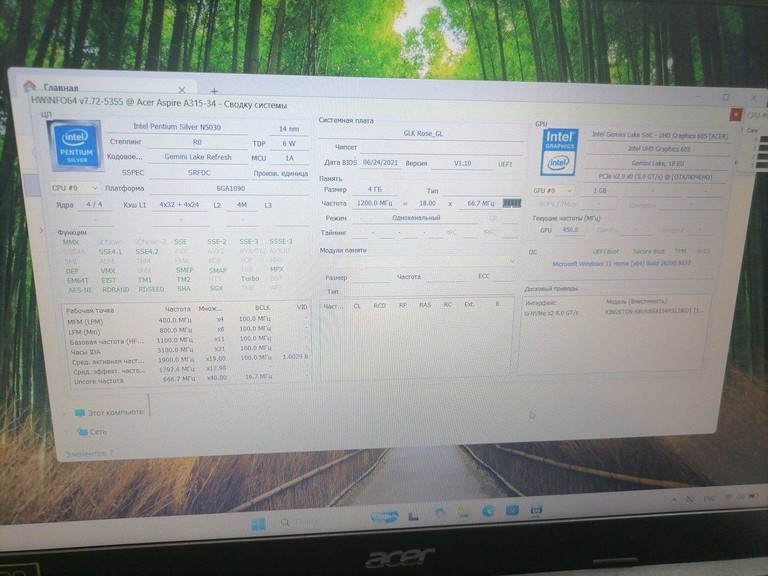The width and height of the screenshot is (768, 576).
Task: Click the VMX feature label
Action: [x=108, y=270]
